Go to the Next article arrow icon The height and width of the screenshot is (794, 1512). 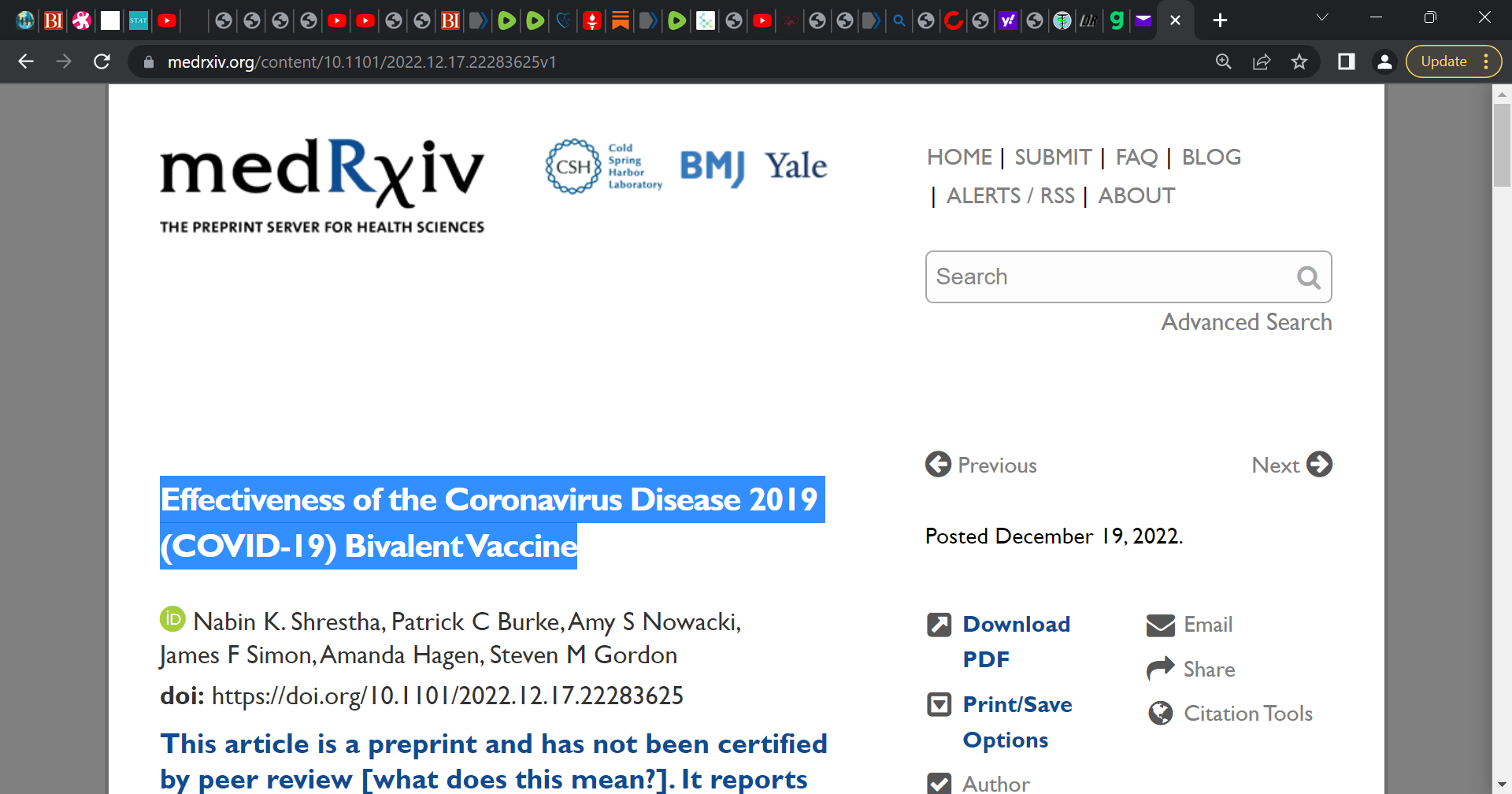tap(1319, 465)
